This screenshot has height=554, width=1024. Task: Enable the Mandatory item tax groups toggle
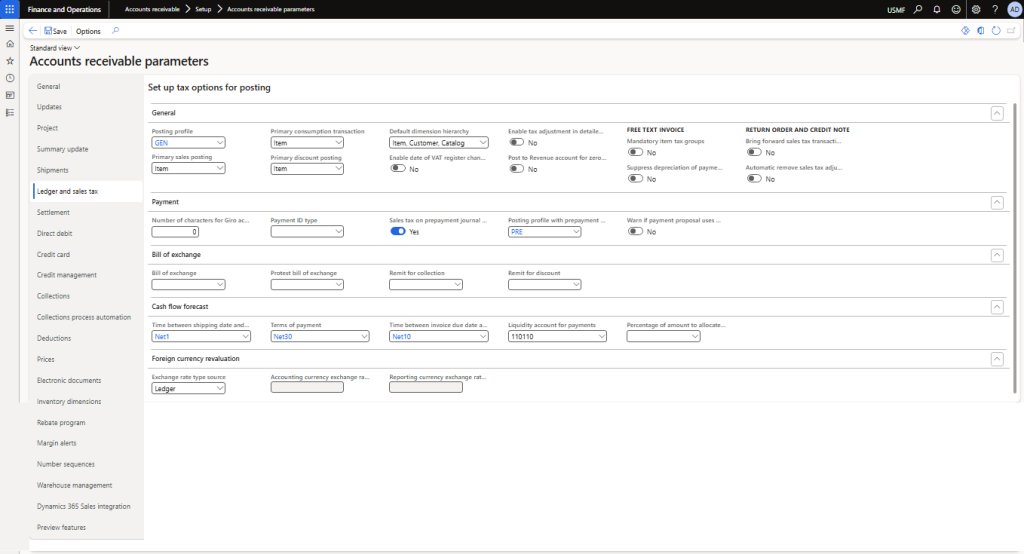(636, 153)
